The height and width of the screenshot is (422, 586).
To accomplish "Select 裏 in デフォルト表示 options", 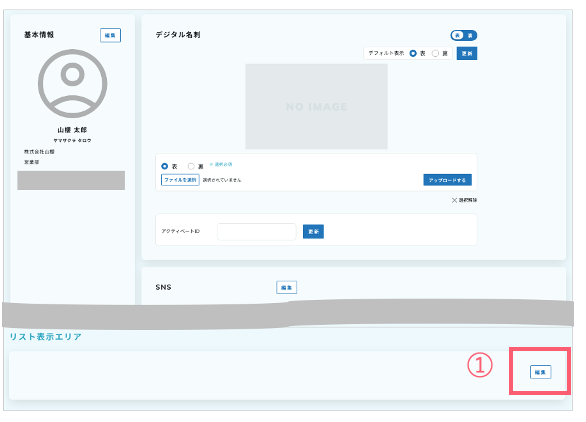I will coord(435,53).
